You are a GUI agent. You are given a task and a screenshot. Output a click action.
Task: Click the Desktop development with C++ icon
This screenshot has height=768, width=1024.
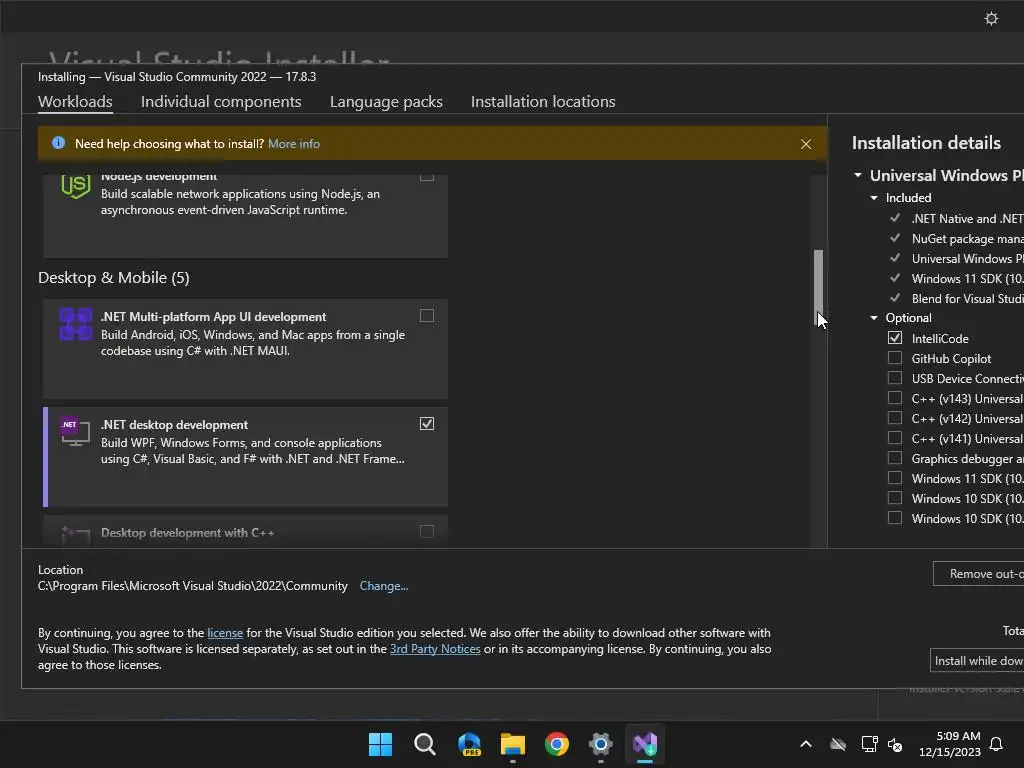75,536
